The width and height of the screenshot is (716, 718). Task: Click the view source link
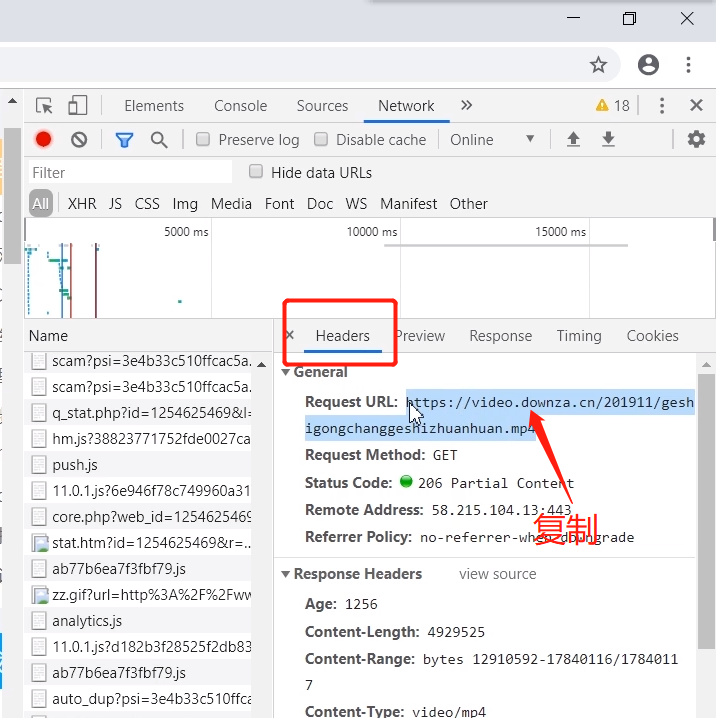coord(497,574)
